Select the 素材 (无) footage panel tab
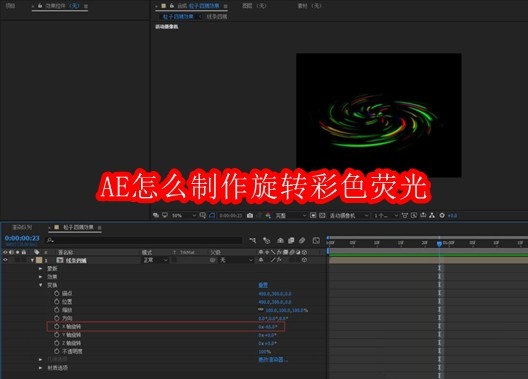The width and height of the screenshot is (528, 379). point(309,6)
